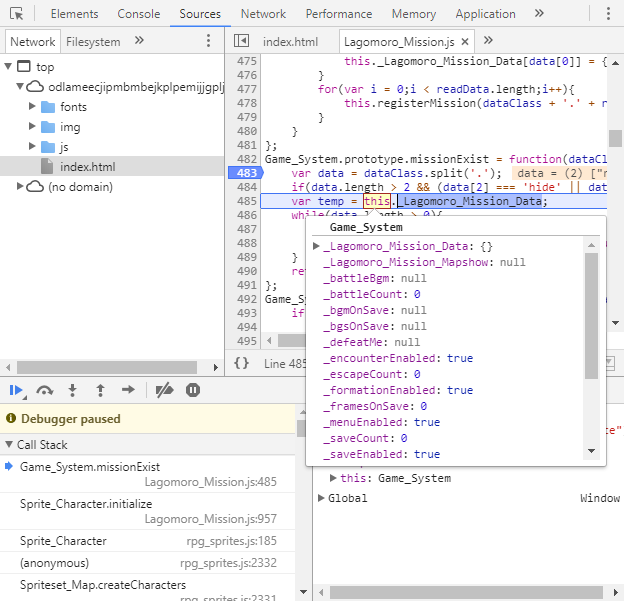The image size is (624, 601).
Task: Click line number 490 in gutter
Action: 247,271
